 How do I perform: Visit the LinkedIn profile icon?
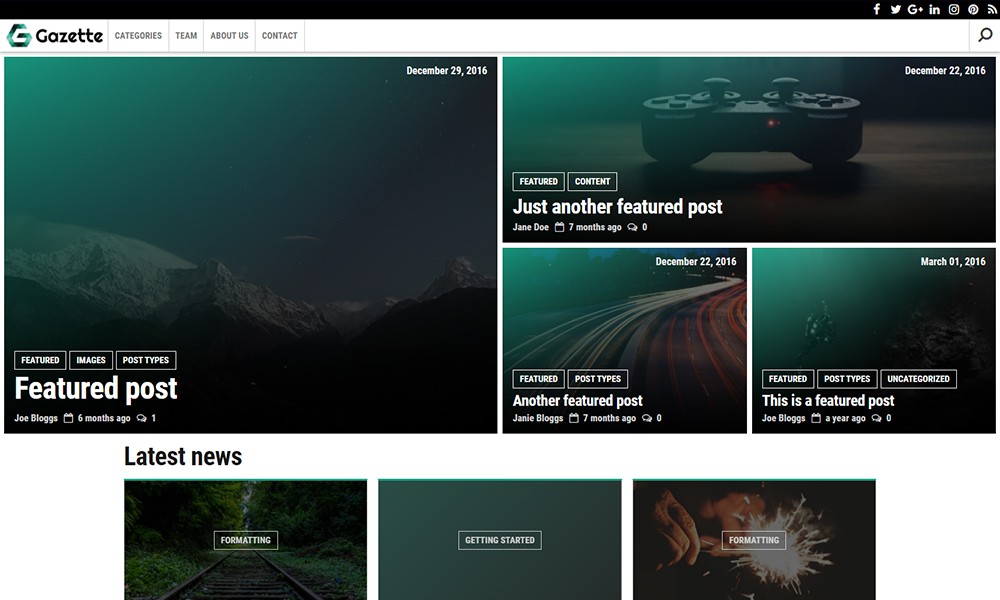935,9
